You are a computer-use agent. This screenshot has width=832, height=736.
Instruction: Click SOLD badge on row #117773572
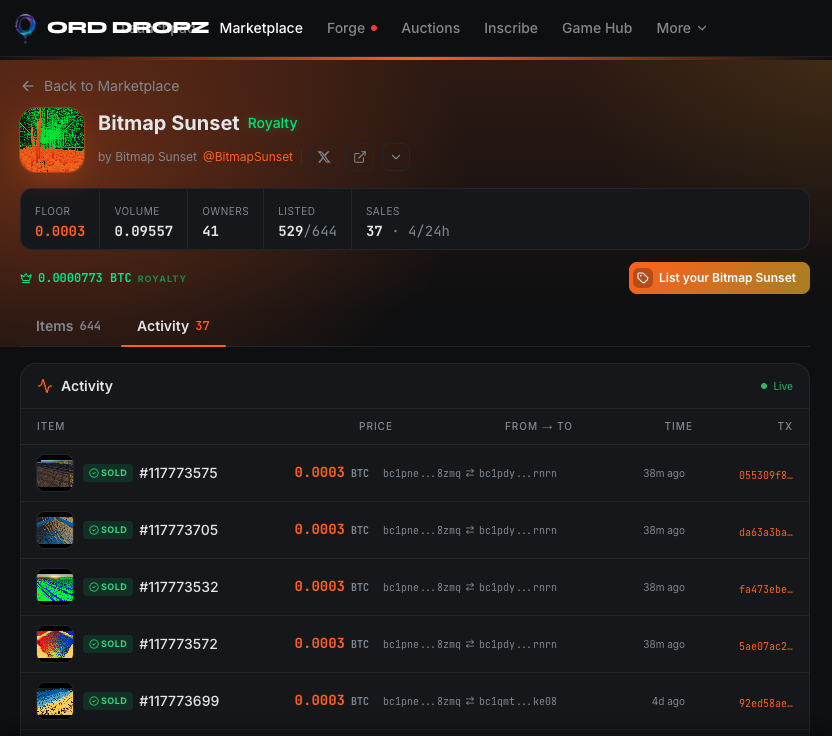(x=108, y=644)
